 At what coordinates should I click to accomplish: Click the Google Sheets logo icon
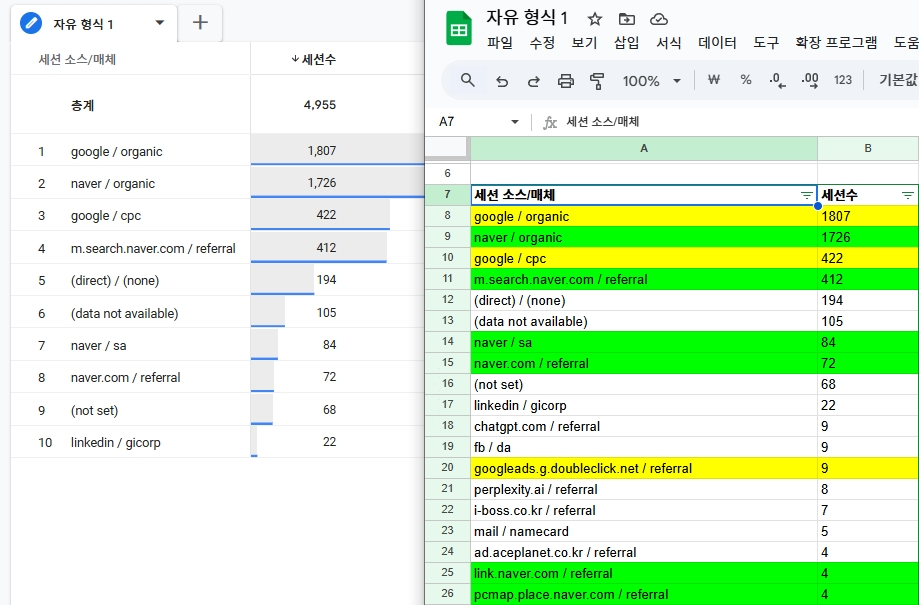pos(459,29)
